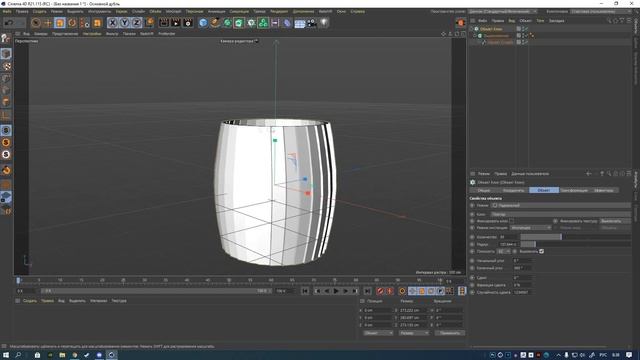Click the Windows Start button

pyautogui.click(x=6, y=355)
